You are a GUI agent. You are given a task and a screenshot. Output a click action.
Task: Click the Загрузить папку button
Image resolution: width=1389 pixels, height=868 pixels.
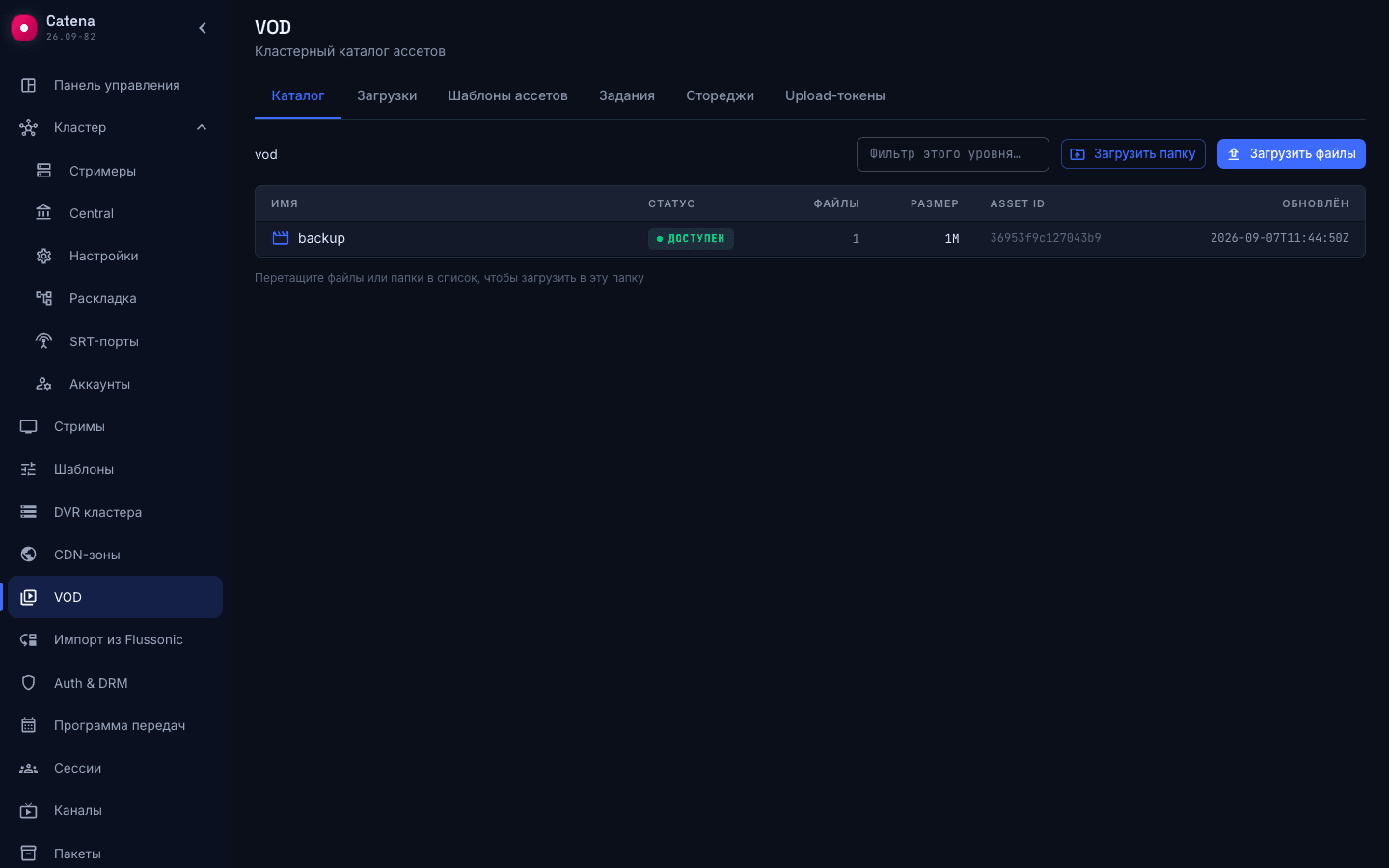[1132, 153]
